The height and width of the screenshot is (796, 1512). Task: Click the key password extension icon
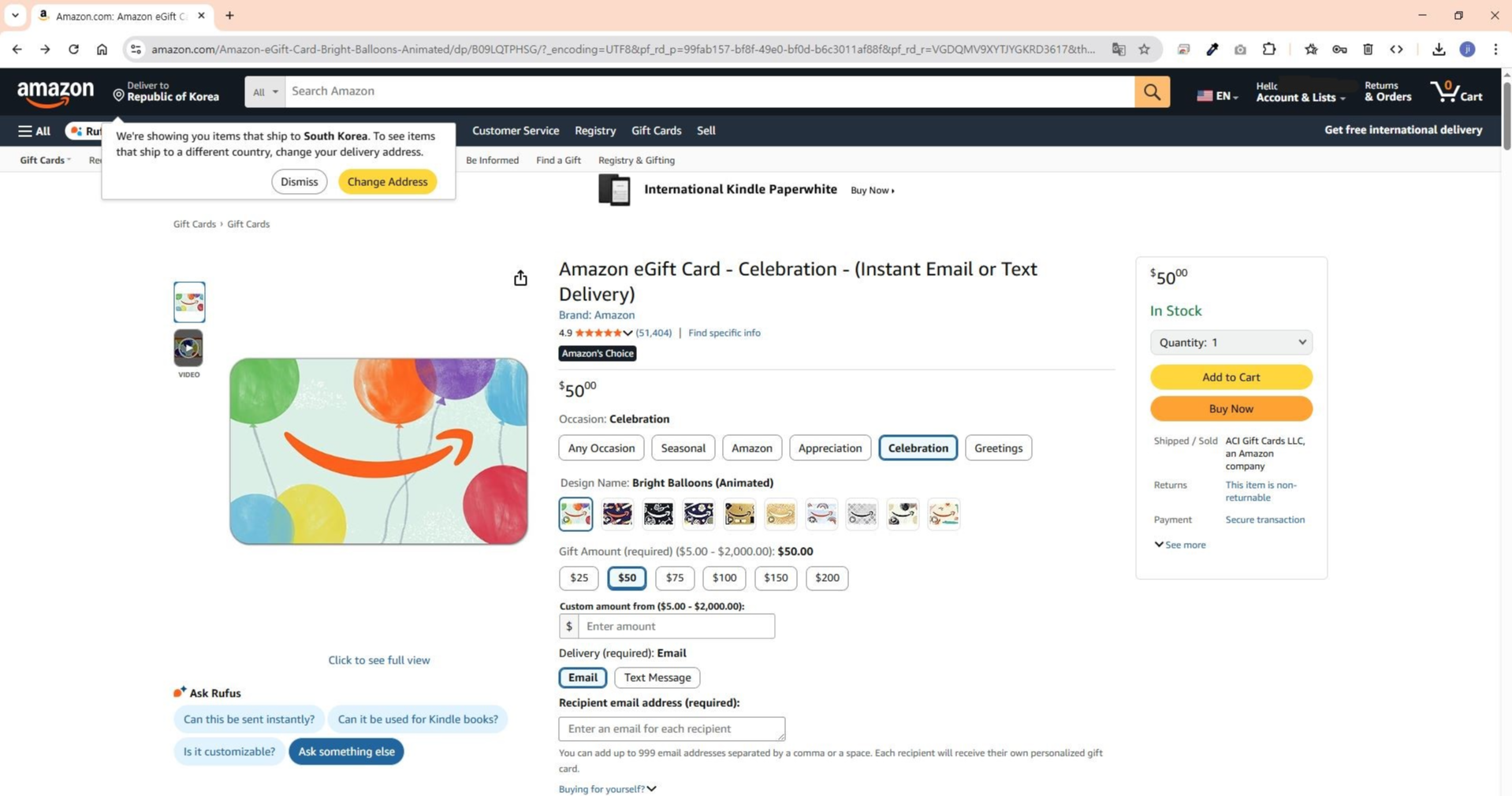point(1339,49)
